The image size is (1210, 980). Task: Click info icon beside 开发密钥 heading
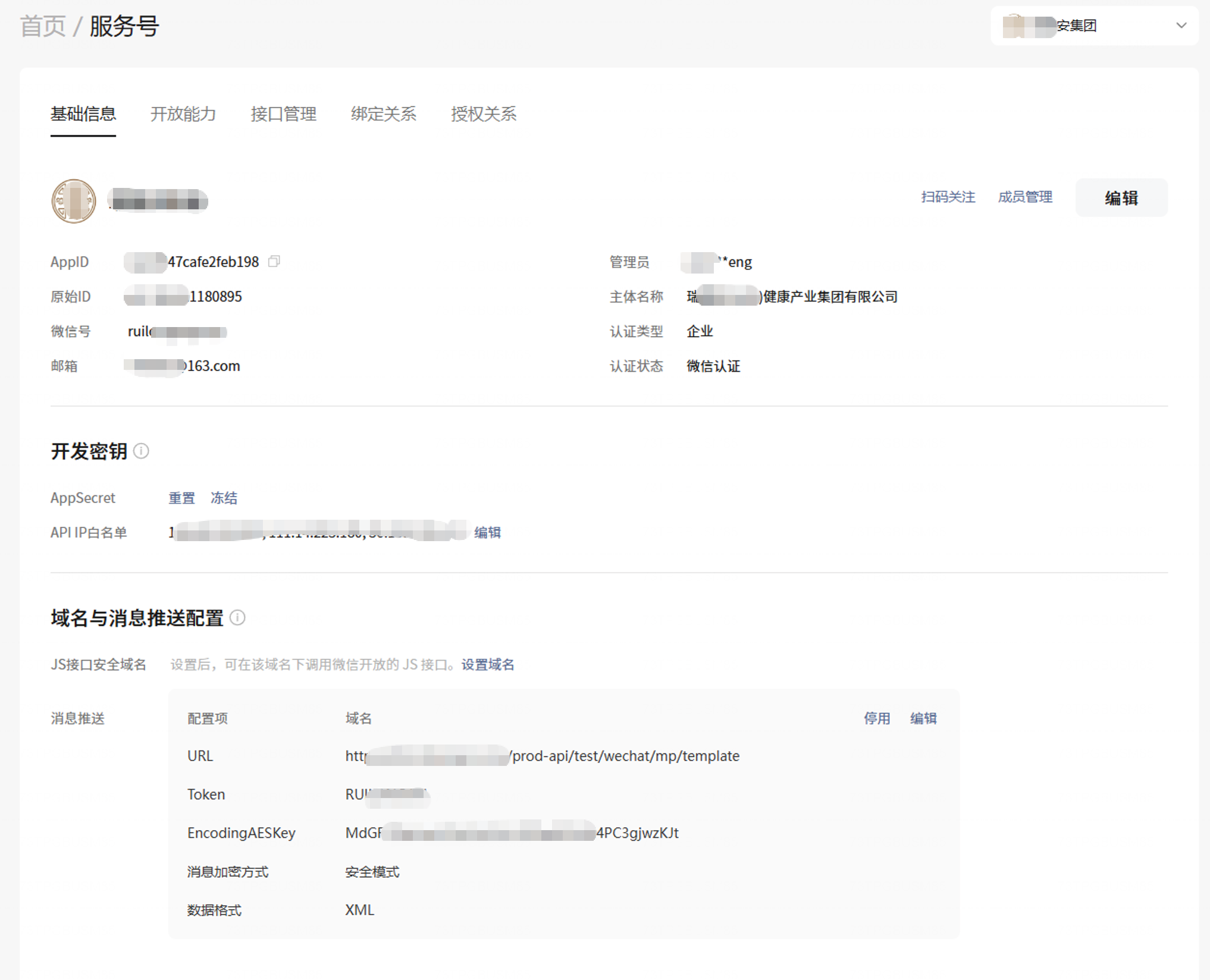point(142,451)
